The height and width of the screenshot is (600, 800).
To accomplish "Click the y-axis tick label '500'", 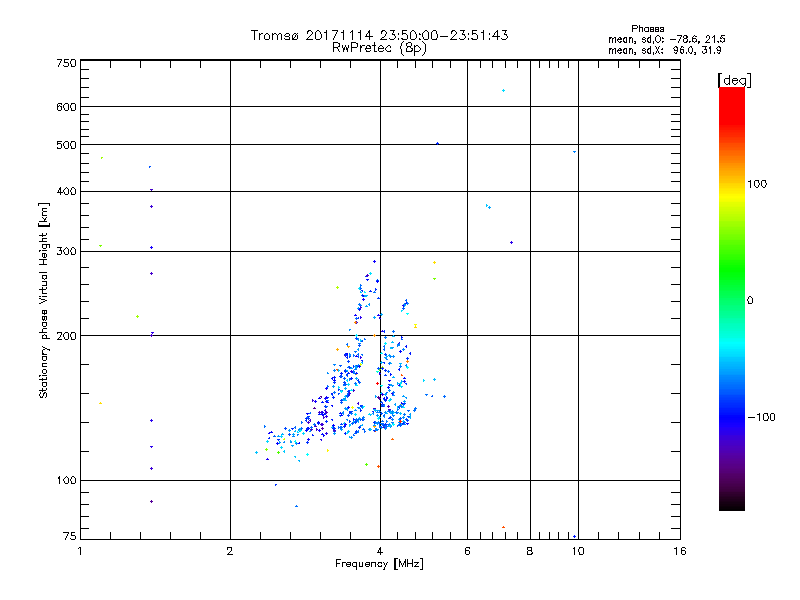I will [66, 145].
